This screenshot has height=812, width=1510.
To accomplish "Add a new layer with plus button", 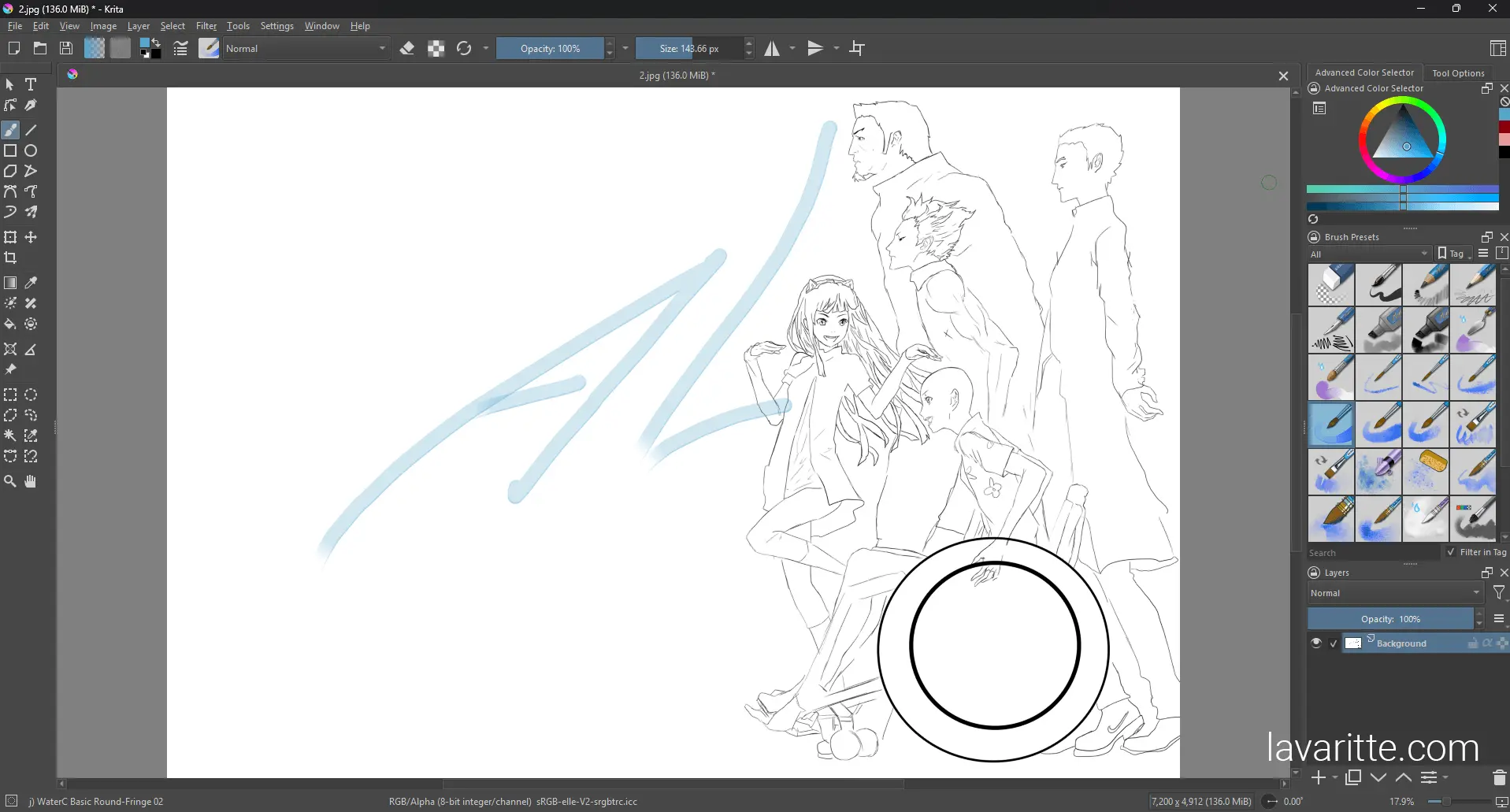I will [x=1319, y=777].
